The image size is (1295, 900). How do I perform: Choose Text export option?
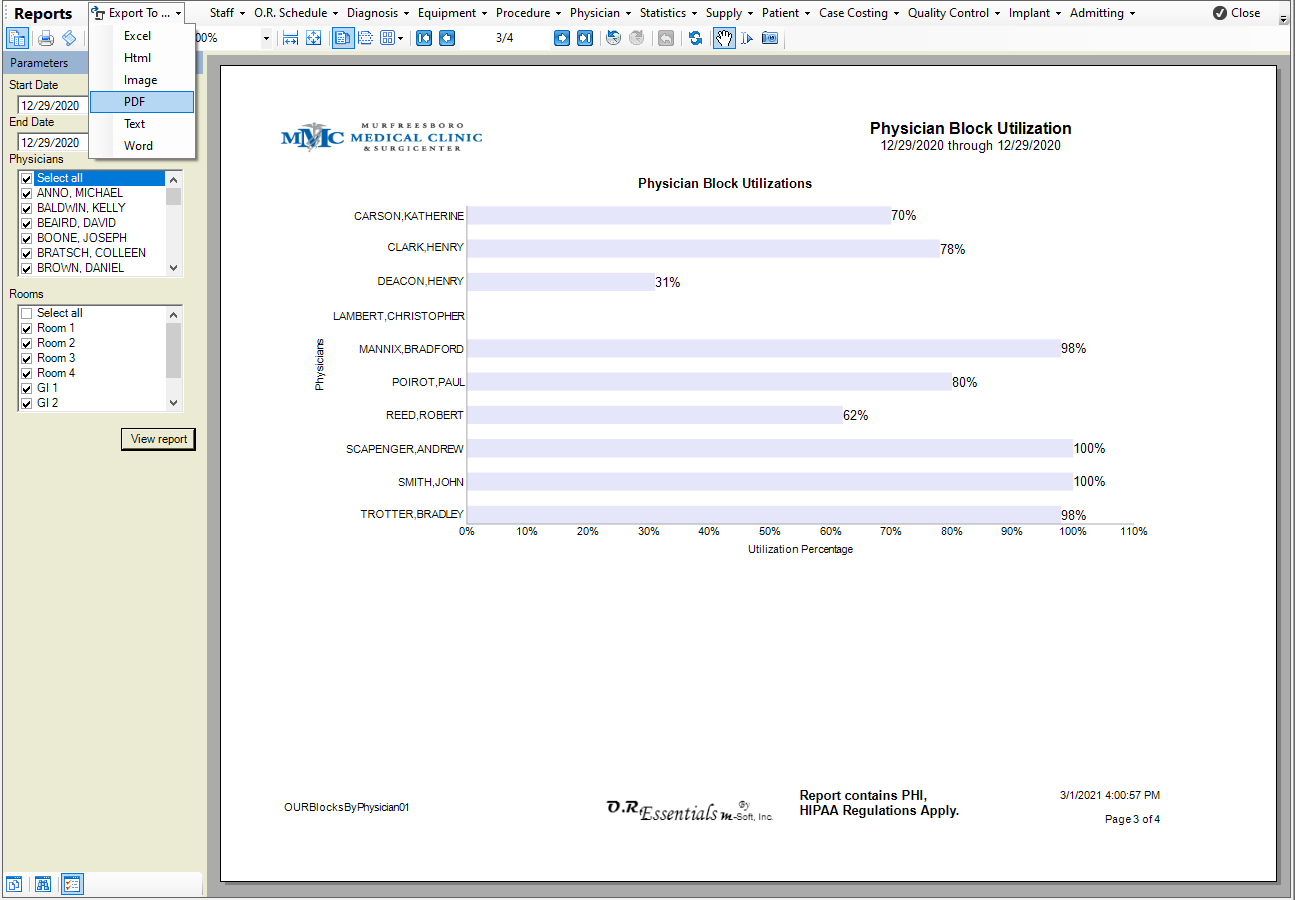pyautogui.click(x=141, y=124)
